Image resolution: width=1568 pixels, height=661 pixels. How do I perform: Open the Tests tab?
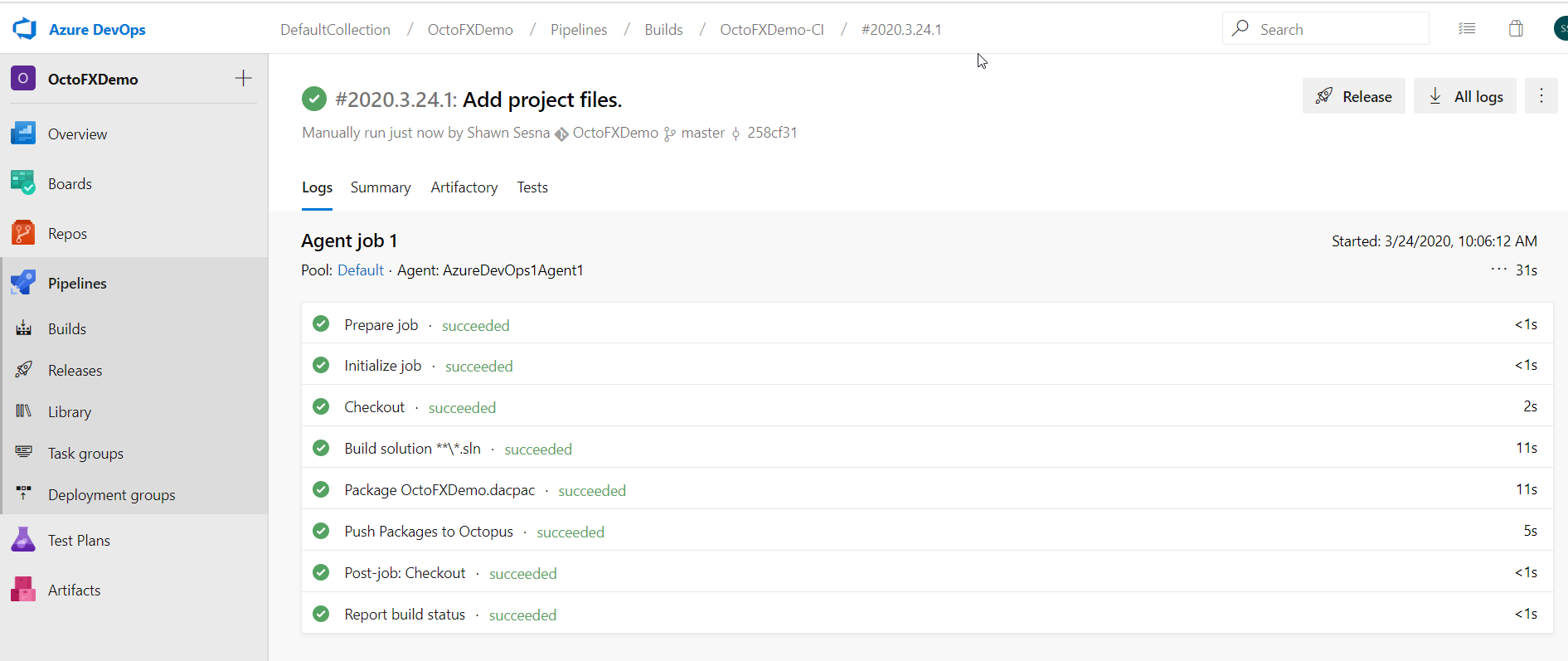pos(532,187)
